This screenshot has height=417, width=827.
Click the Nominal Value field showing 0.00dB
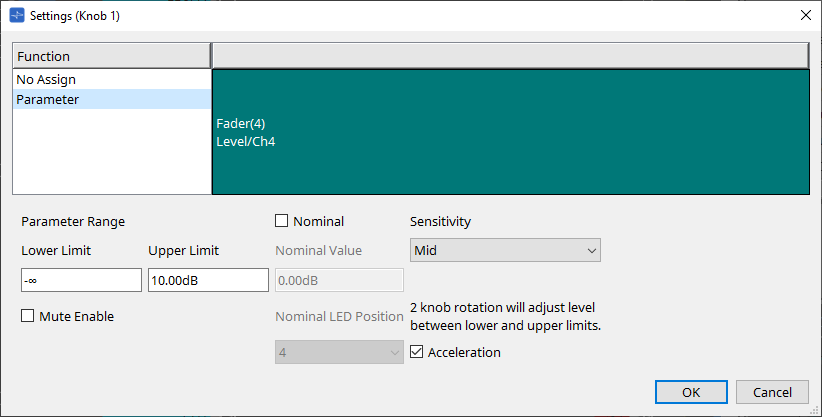click(x=339, y=280)
